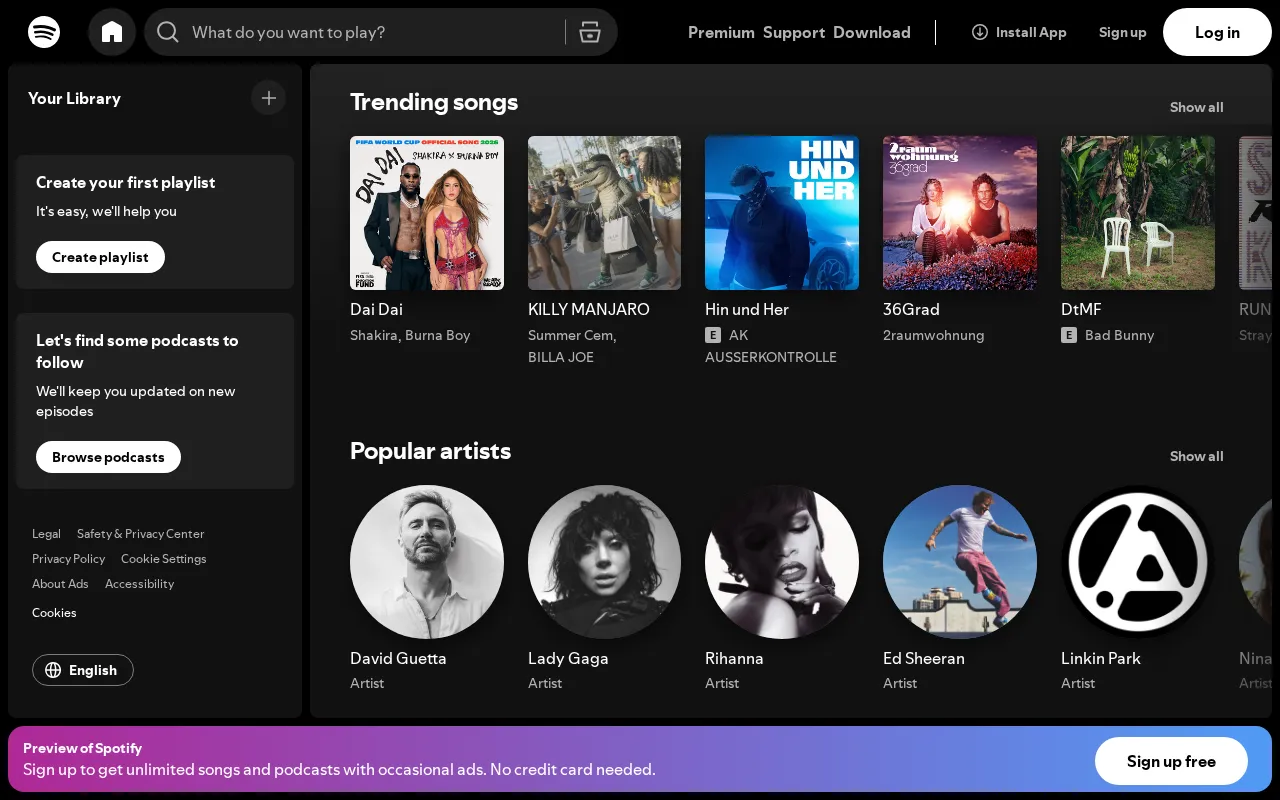The image size is (1280, 800).
Task: Go to Home via house icon
Action: pyautogui.click(x=112, y=32)
